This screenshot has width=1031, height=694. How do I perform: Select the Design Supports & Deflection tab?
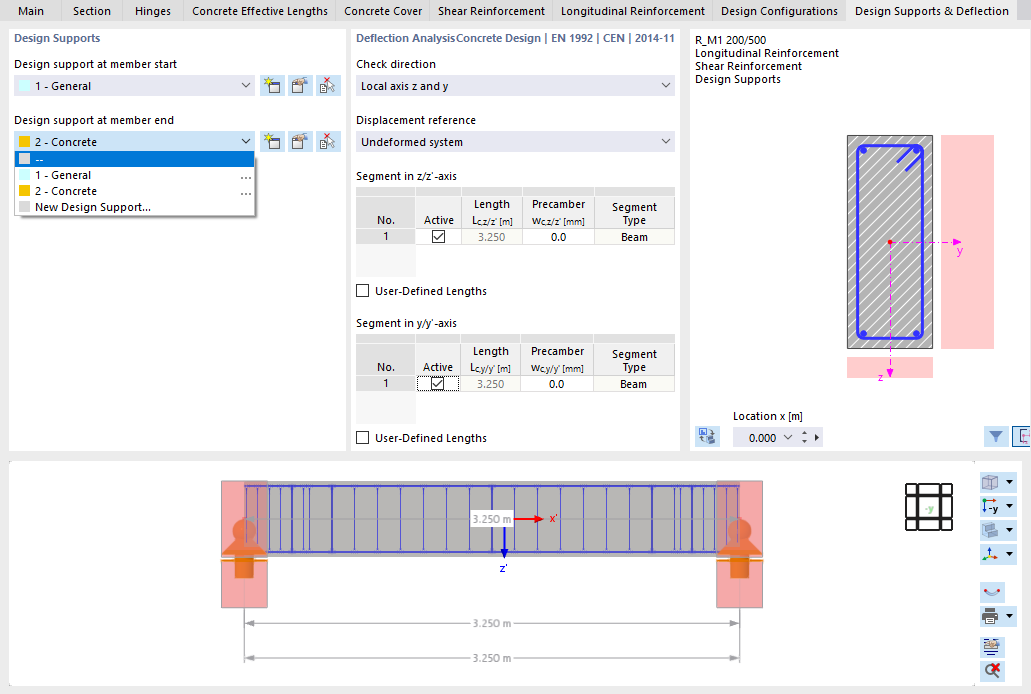tap(932, 11)
